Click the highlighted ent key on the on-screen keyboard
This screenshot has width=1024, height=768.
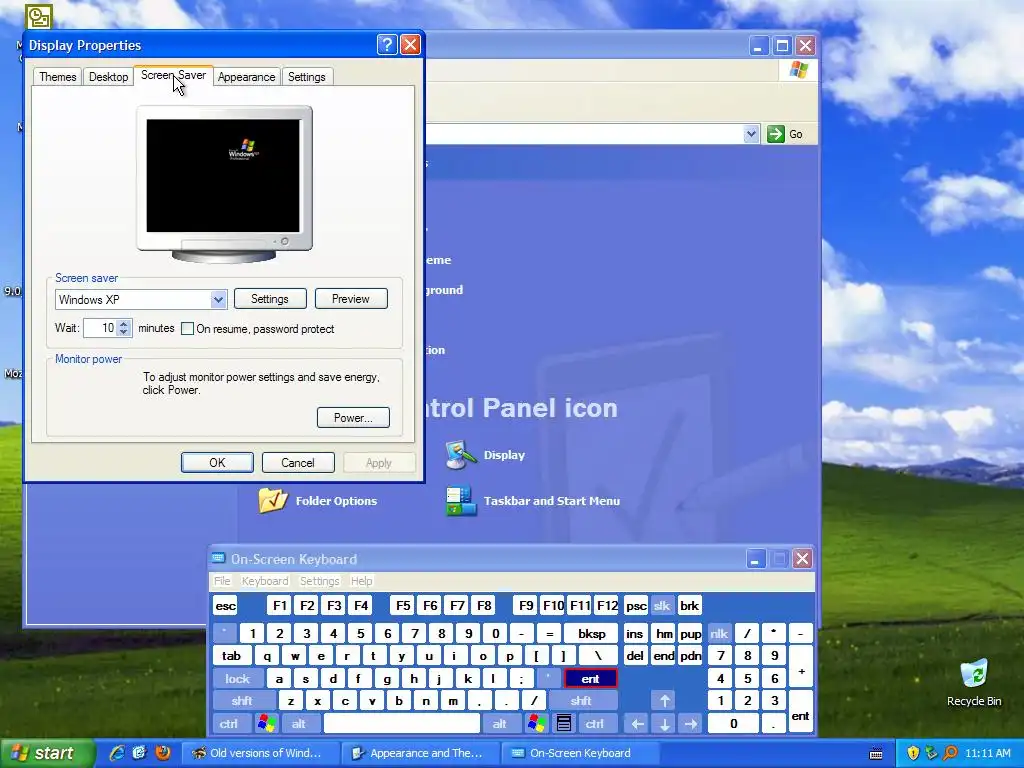point(590,679)
